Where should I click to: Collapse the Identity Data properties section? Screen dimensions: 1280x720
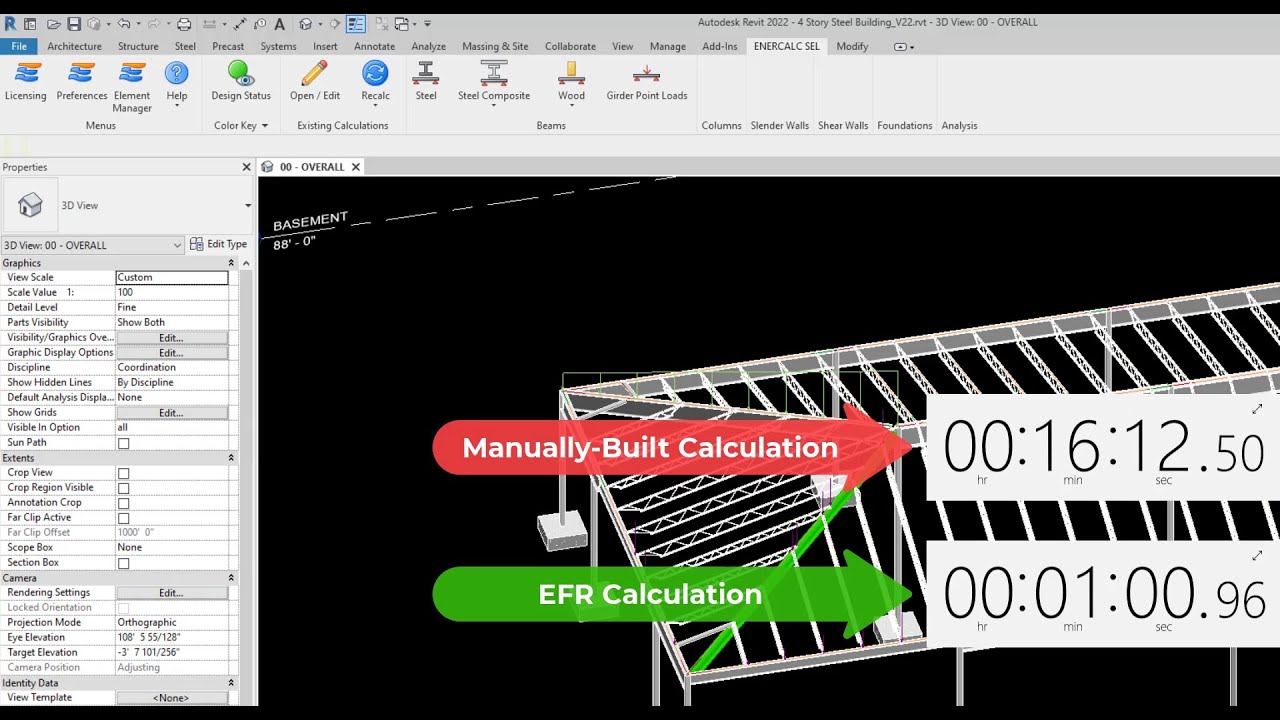pos(231,683)
